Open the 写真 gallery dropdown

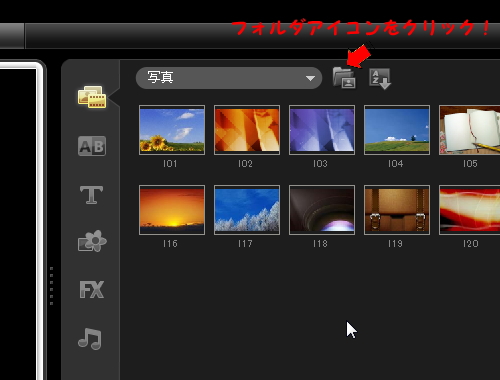click(229, 78)
